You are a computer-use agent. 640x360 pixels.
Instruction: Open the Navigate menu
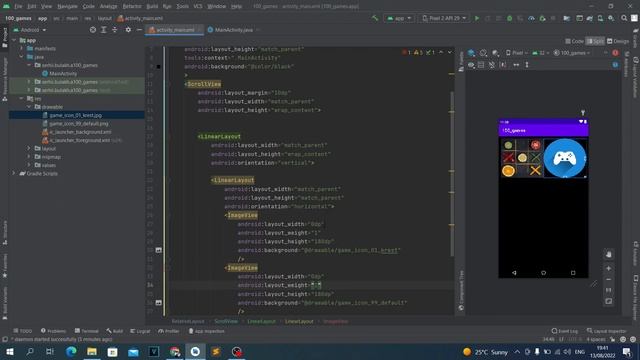point(67,7)
